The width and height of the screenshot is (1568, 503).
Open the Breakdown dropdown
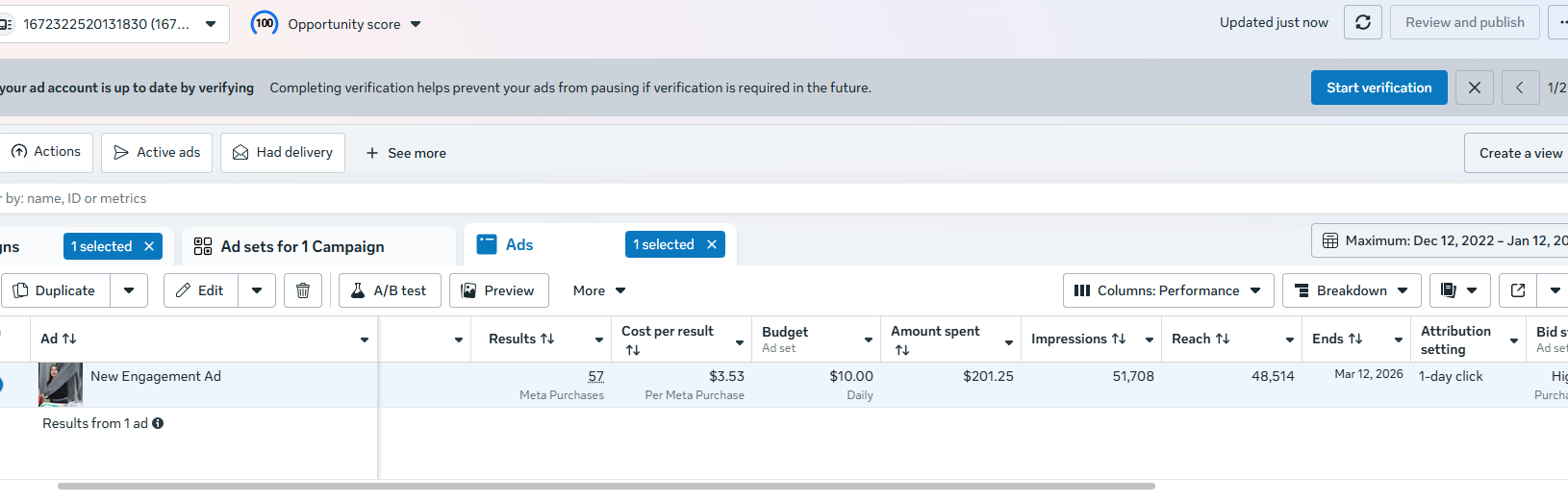[1352, 290]
